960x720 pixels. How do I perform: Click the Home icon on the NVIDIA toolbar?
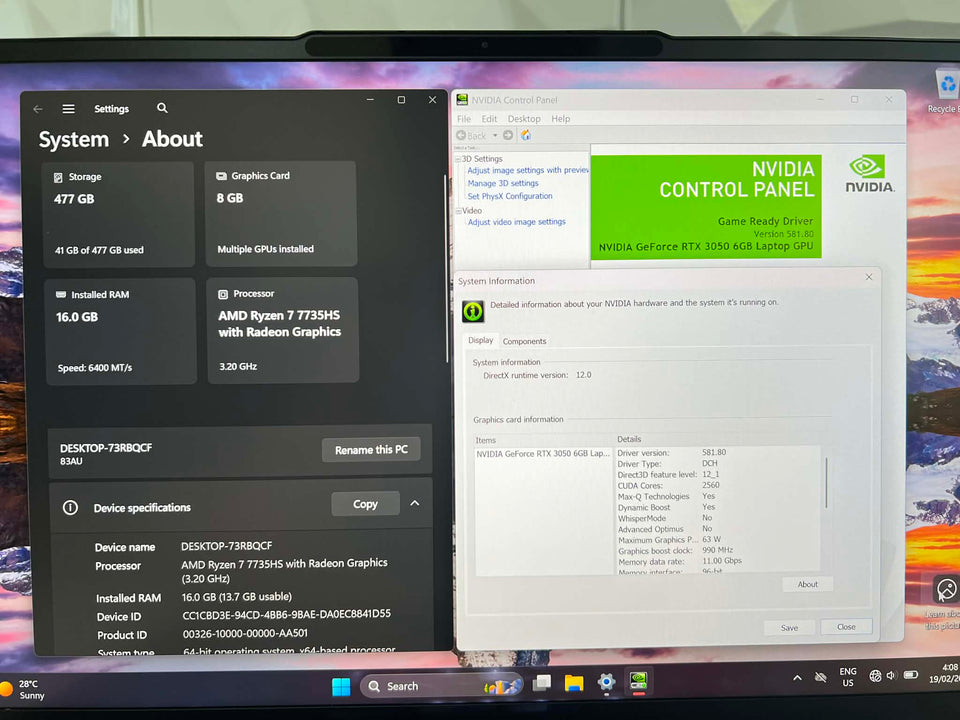[525, 135]
